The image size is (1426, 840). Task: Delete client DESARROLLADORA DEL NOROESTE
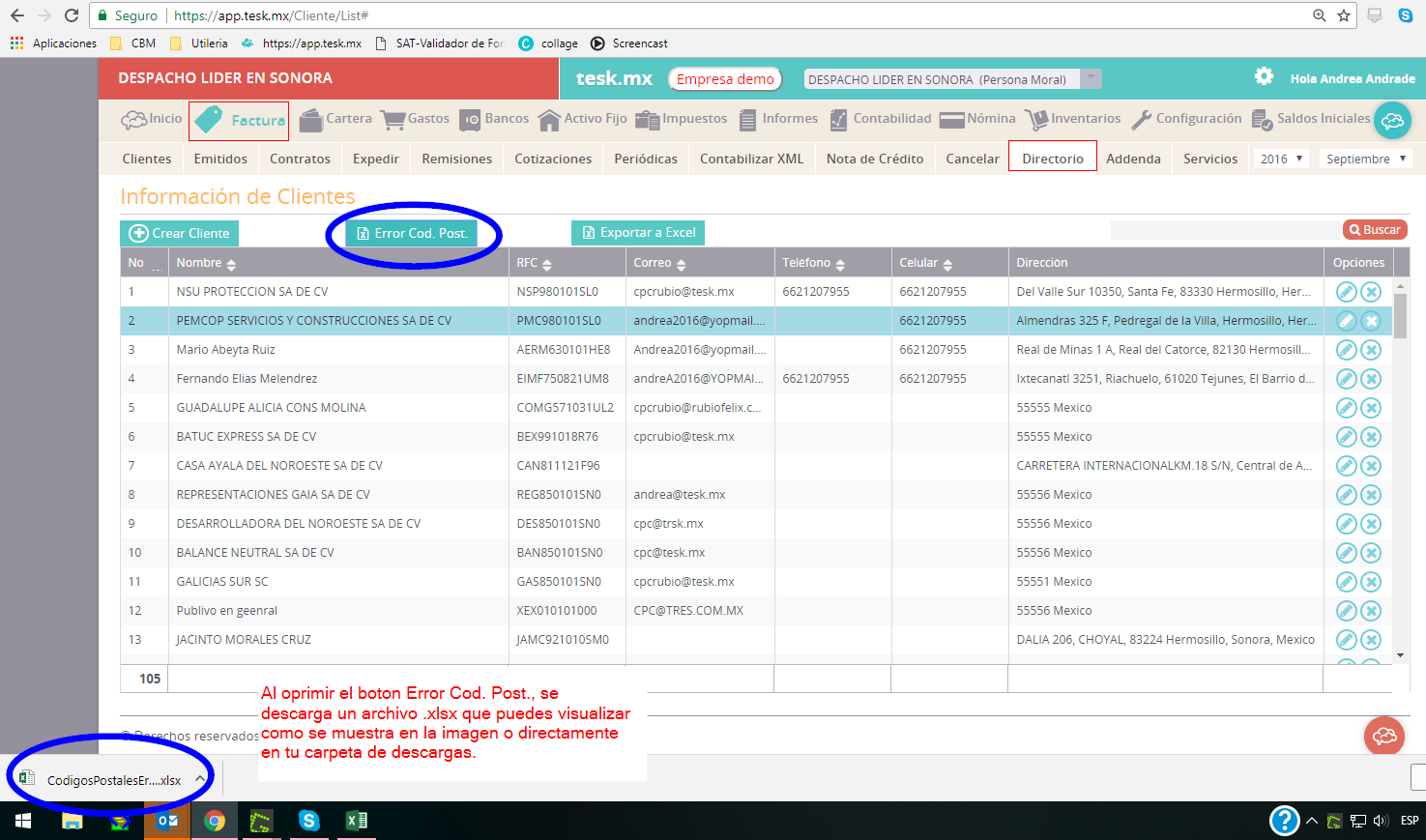click(x=1371, y=524)
